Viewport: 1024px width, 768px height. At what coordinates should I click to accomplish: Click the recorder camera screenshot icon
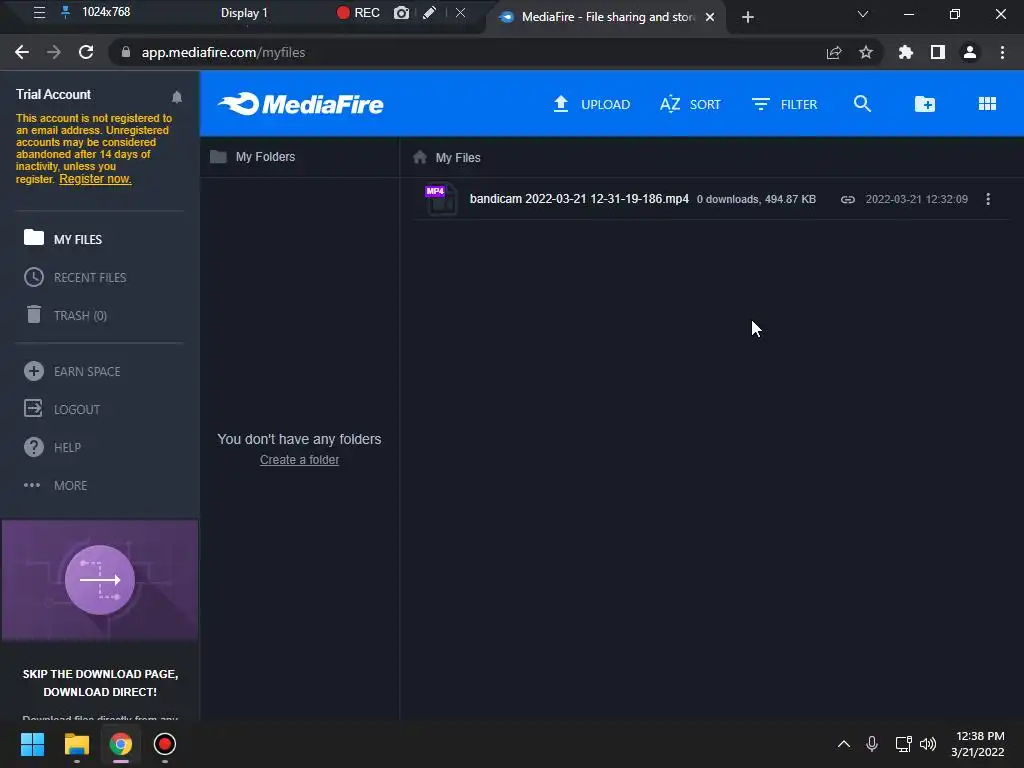pyautogui.click(x=401, y=12)
